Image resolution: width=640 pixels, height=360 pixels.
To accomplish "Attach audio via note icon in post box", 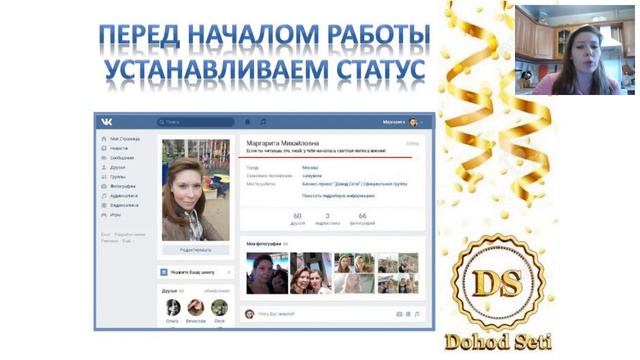I will (417, 314).
